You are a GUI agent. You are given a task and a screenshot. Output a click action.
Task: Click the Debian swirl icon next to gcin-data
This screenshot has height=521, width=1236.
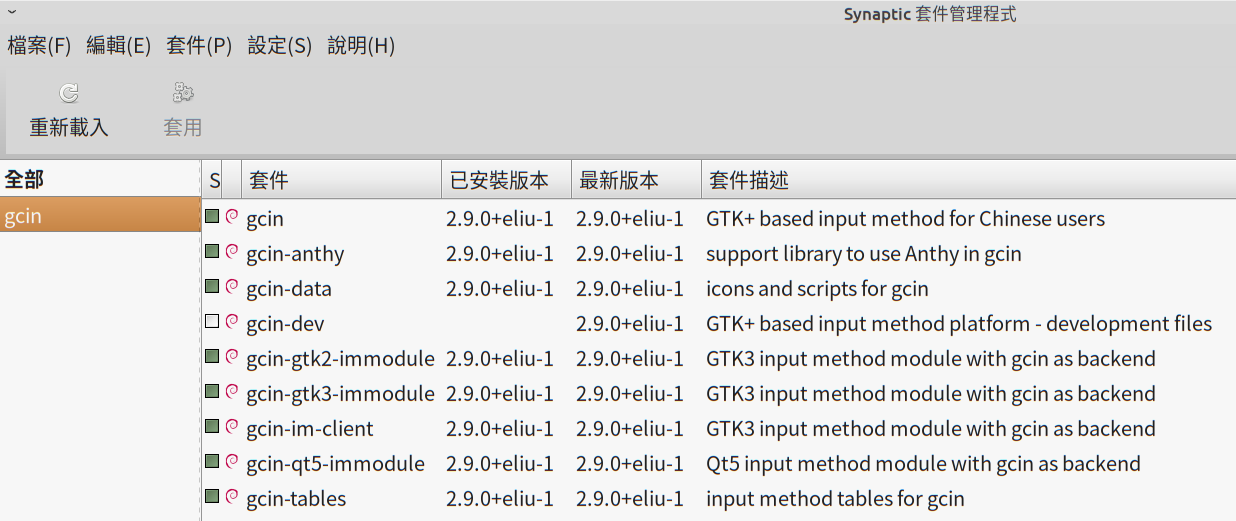(232, 287)
